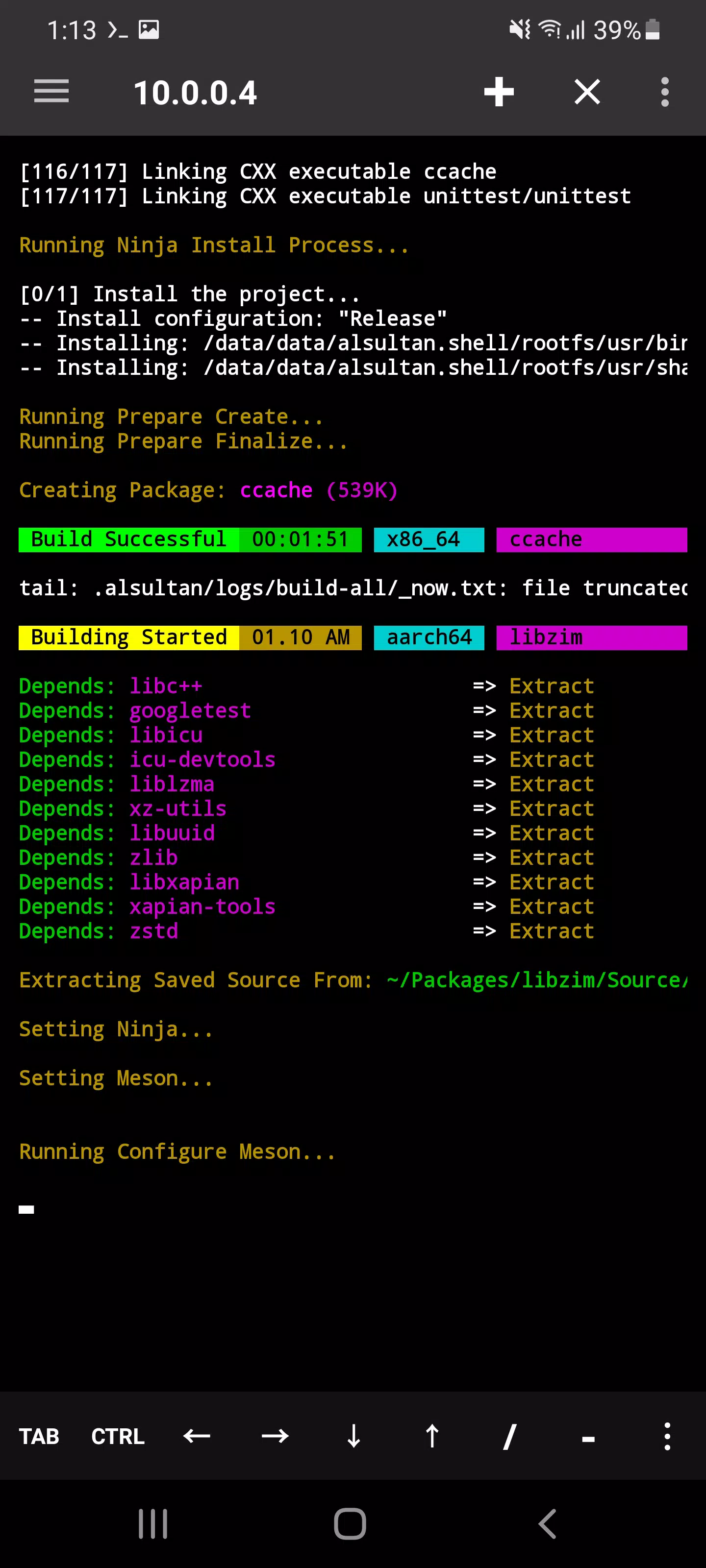This screenshot has height=1568, width=706.
Task: Tap the slash key
Action: (x=510, y=1436)
